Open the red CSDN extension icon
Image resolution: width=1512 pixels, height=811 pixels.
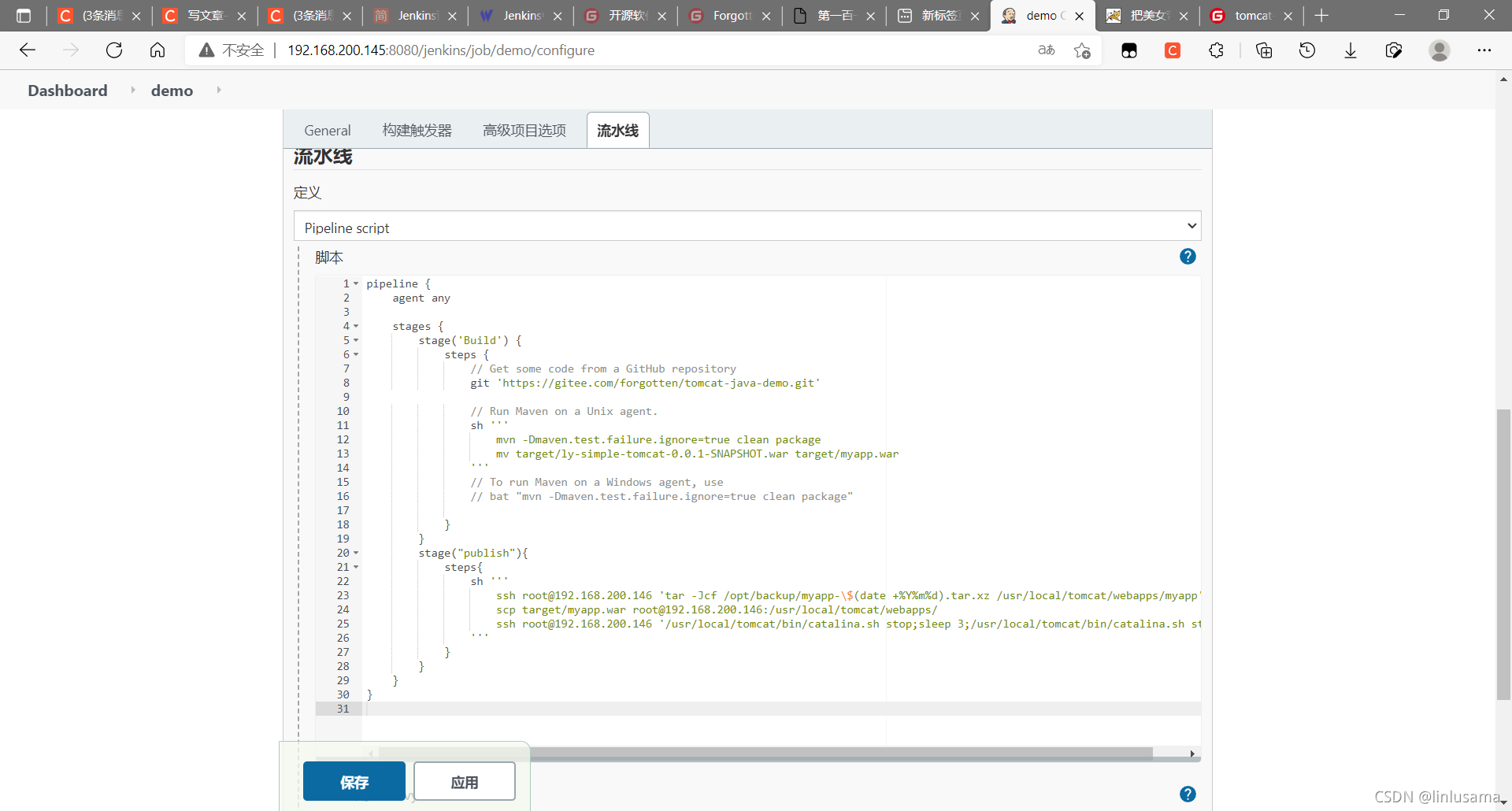click(x=1173, y=50)
